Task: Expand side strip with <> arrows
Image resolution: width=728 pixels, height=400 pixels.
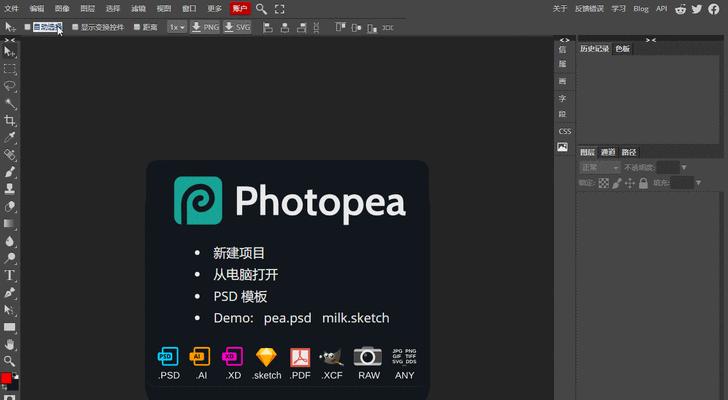Action: (x=565, y=40)
